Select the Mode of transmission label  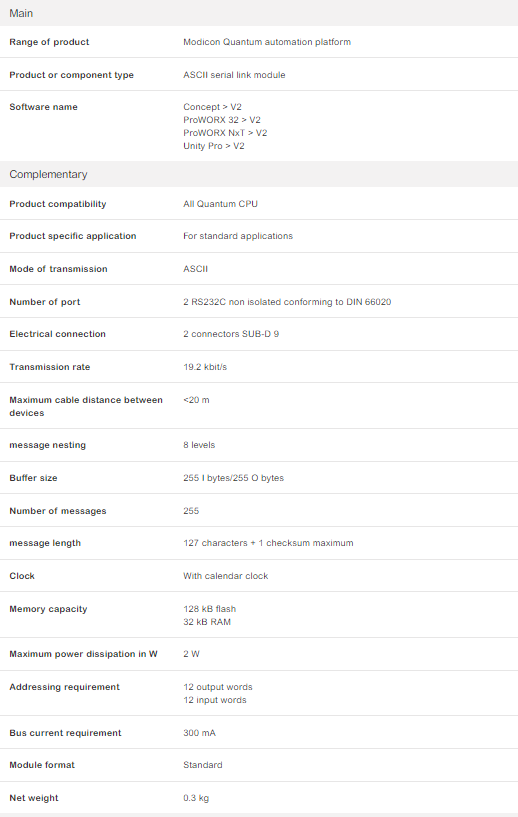[x=58, y=269]
